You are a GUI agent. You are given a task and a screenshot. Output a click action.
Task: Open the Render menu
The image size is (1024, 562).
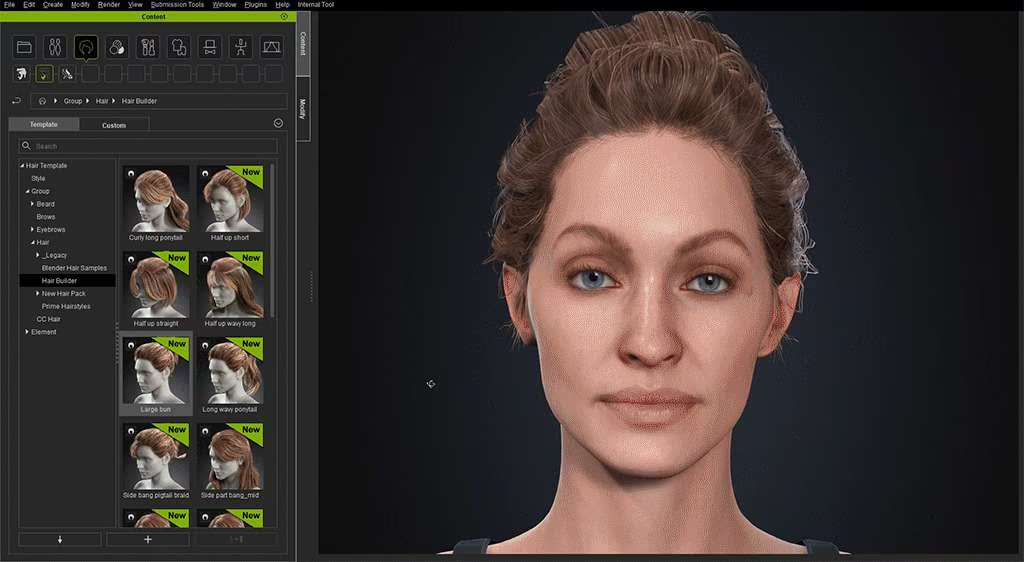(108, 5)
